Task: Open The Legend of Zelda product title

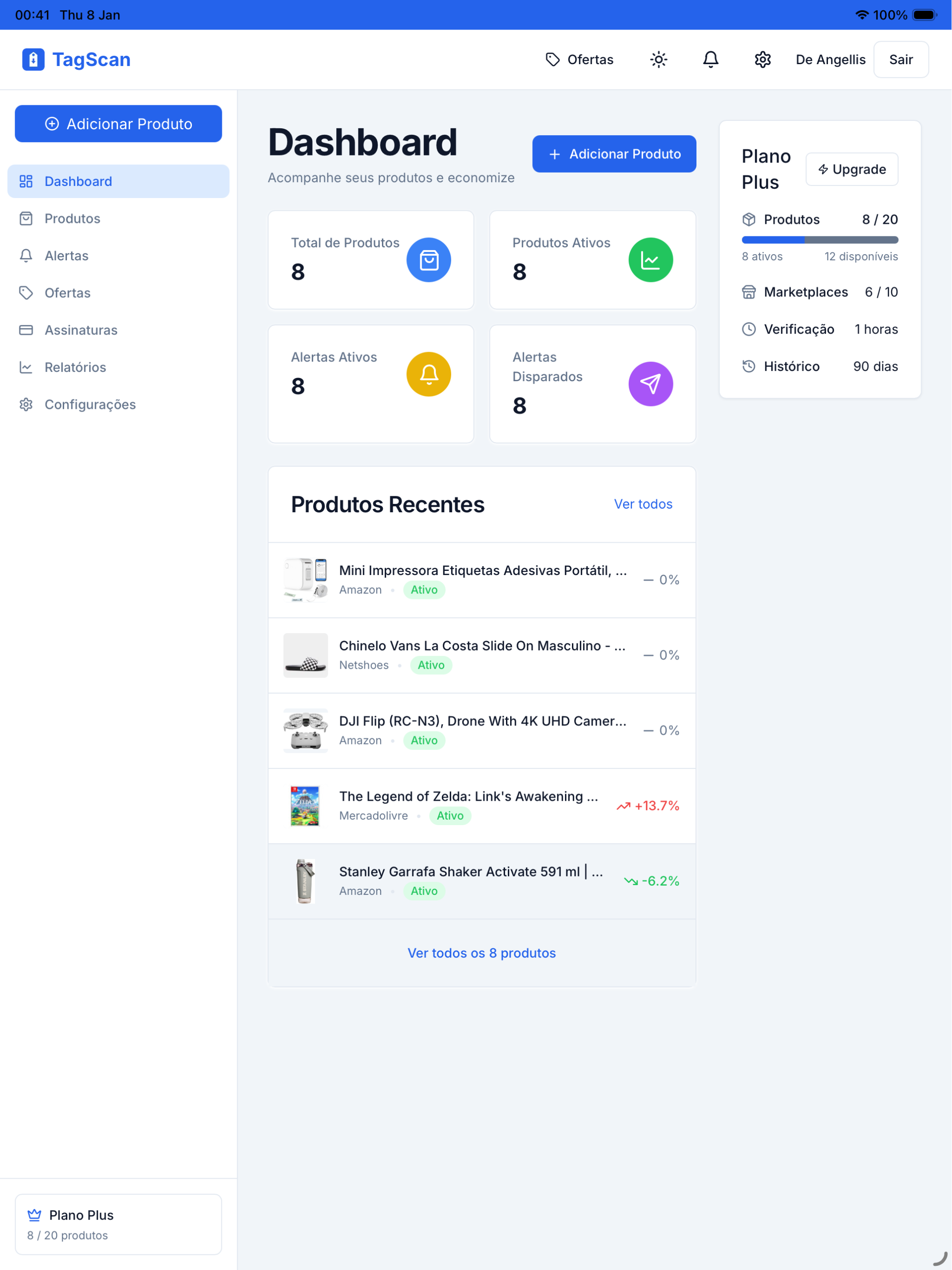Action: (468, 797)
